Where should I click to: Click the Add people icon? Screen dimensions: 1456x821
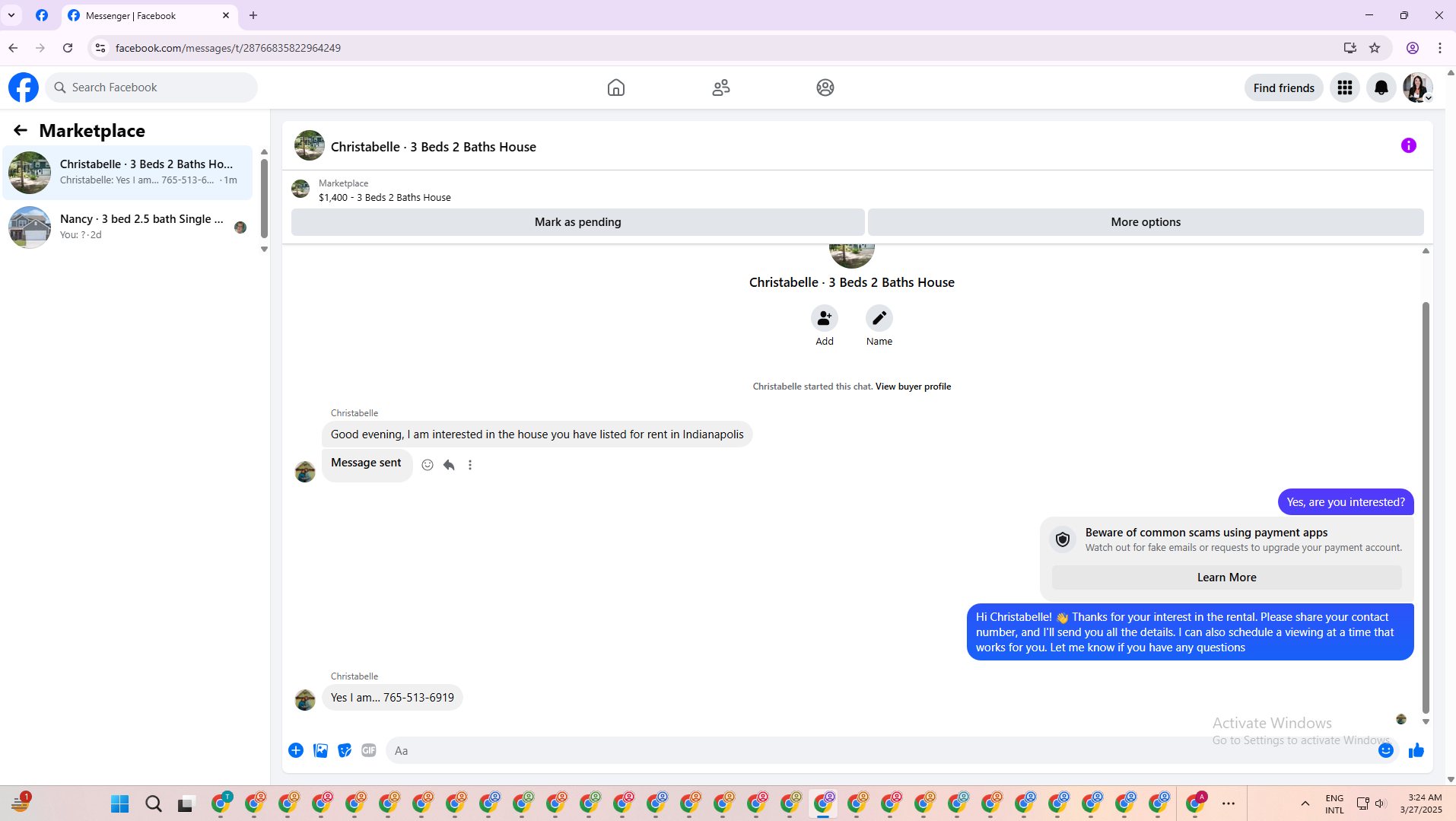click(825, 318)
